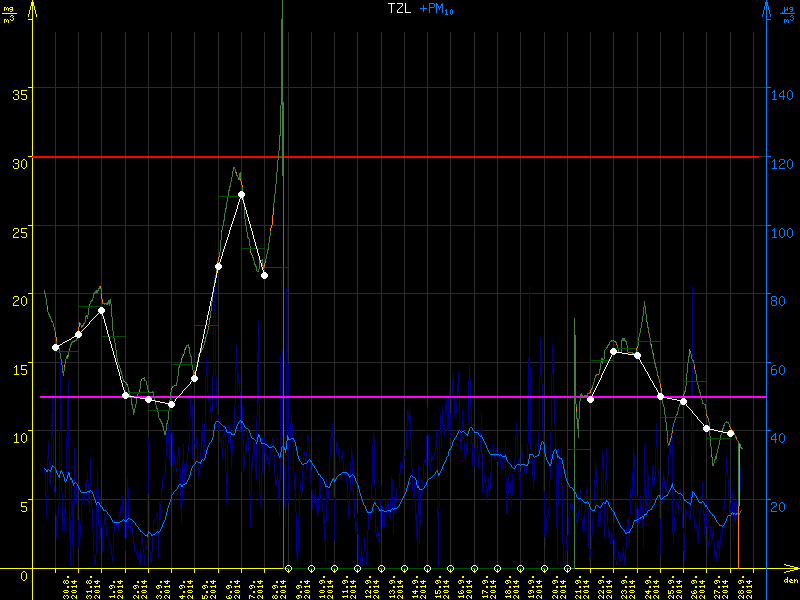Click the blue right axis unit label

791,13
